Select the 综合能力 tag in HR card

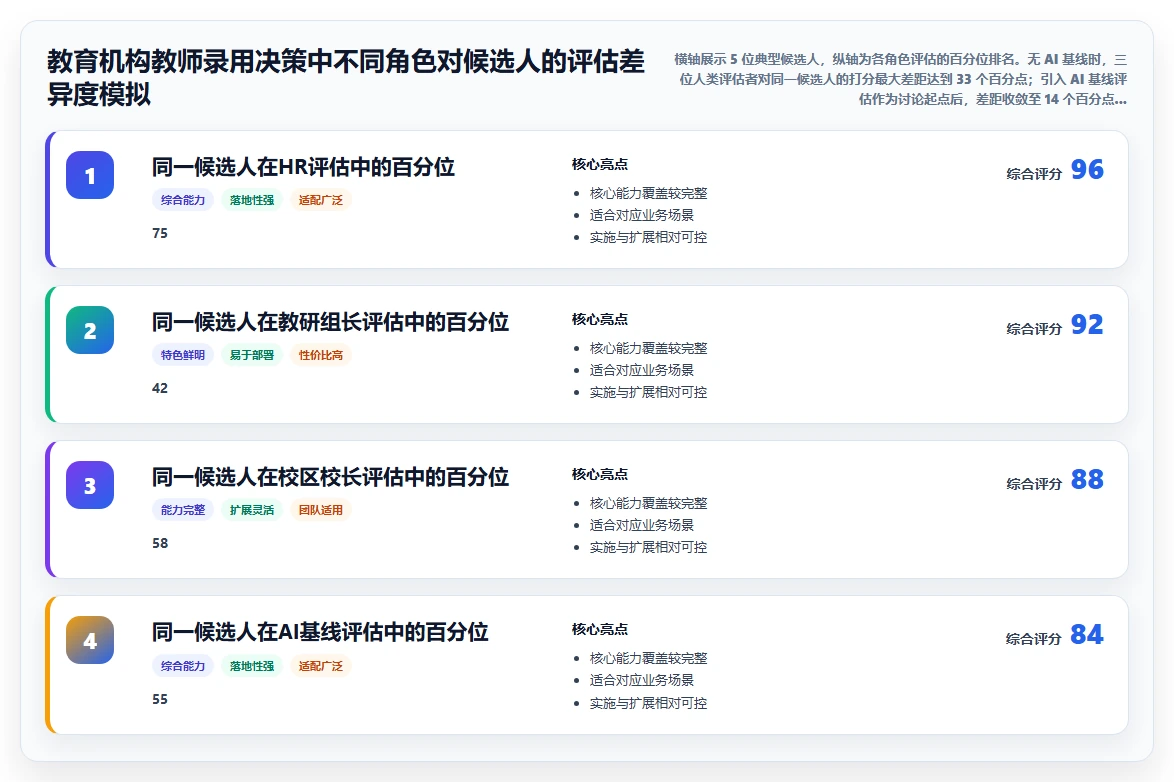coord(183,200)
